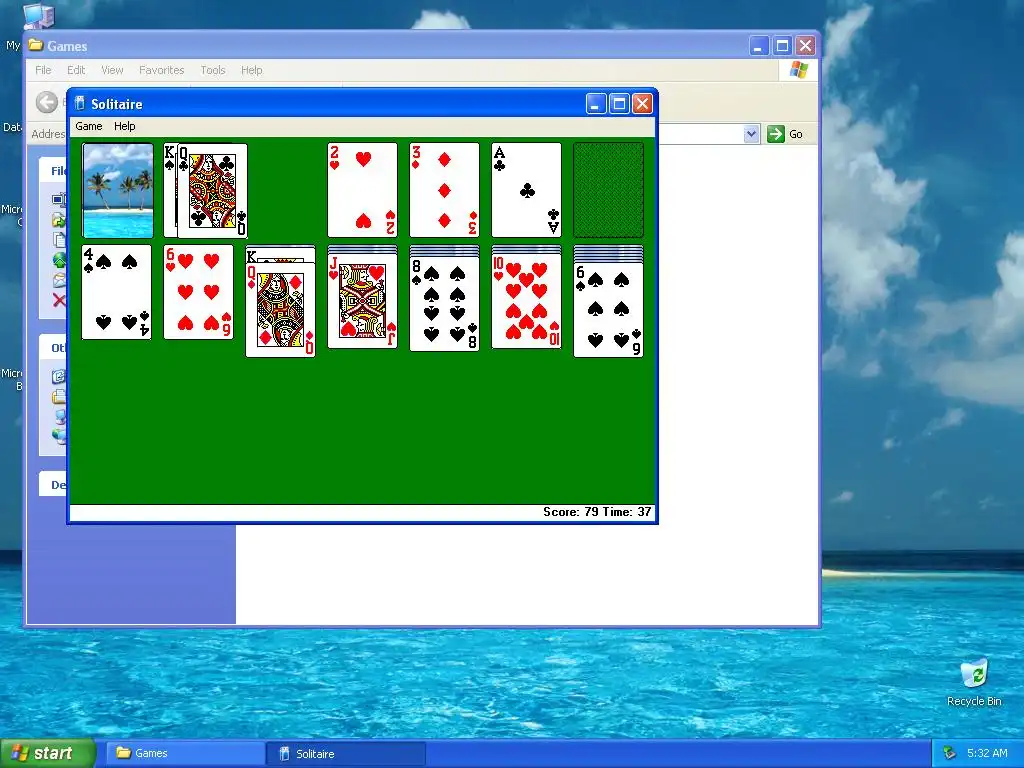The width and height of the screenshot is (1024, 768).
Task: Click the 2 of Hearts foundation pile
Action: [362, 190]
